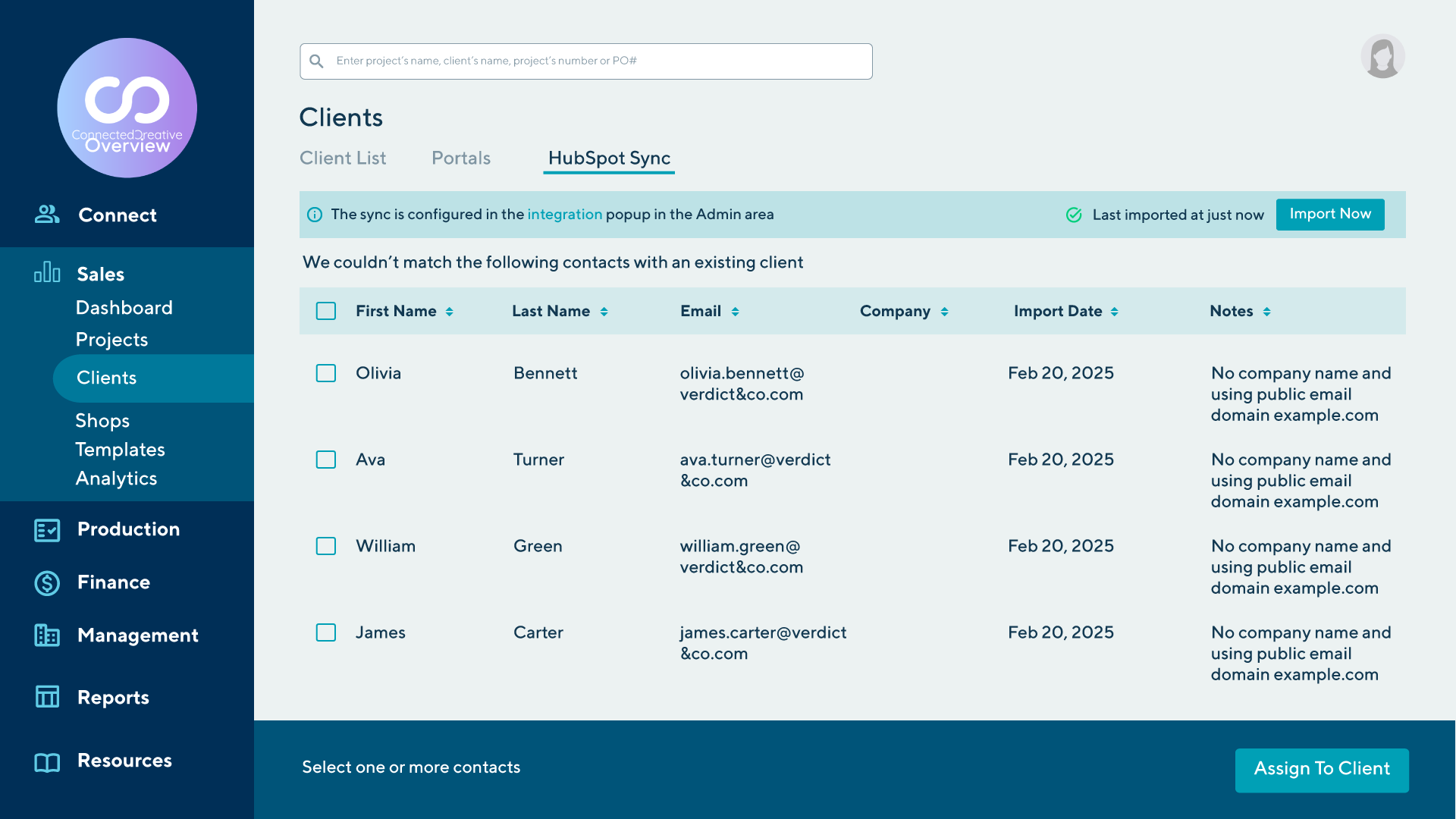Click the Connect people icon in sidebar
This screenshot has height=819, width=1456.
tap(47, 215)
